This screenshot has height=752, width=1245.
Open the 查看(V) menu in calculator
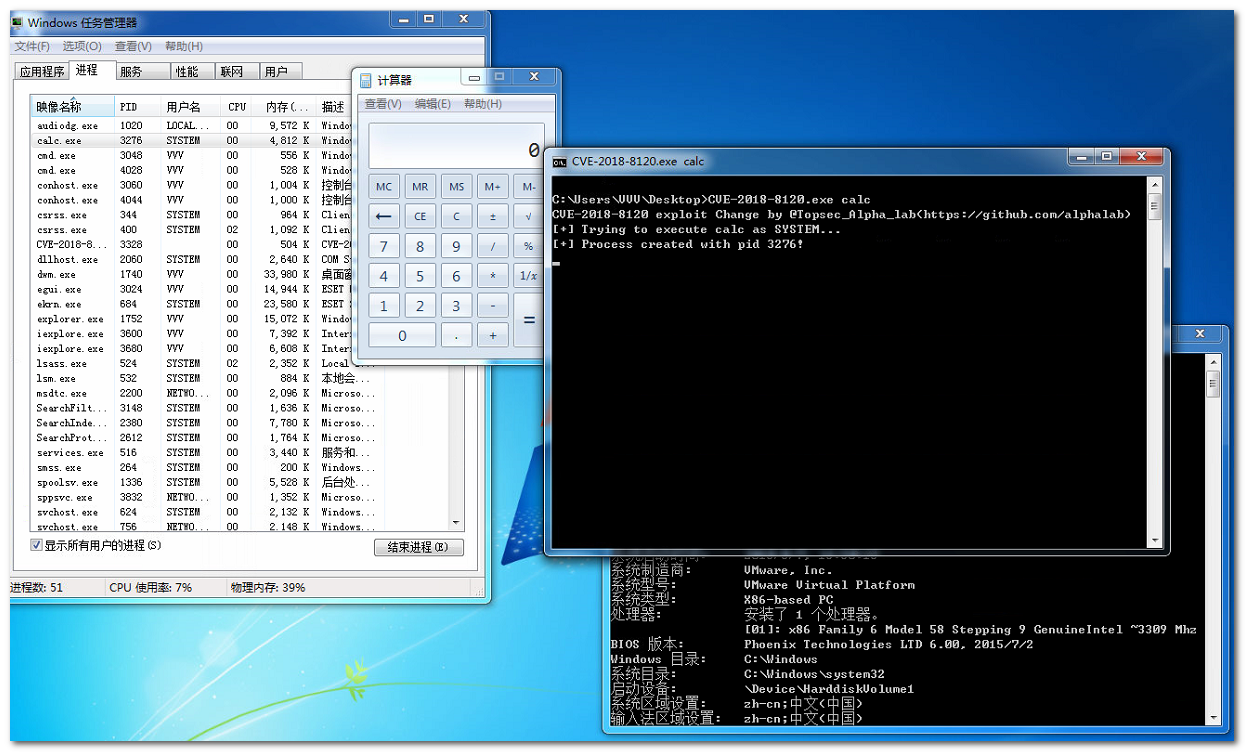383,104
